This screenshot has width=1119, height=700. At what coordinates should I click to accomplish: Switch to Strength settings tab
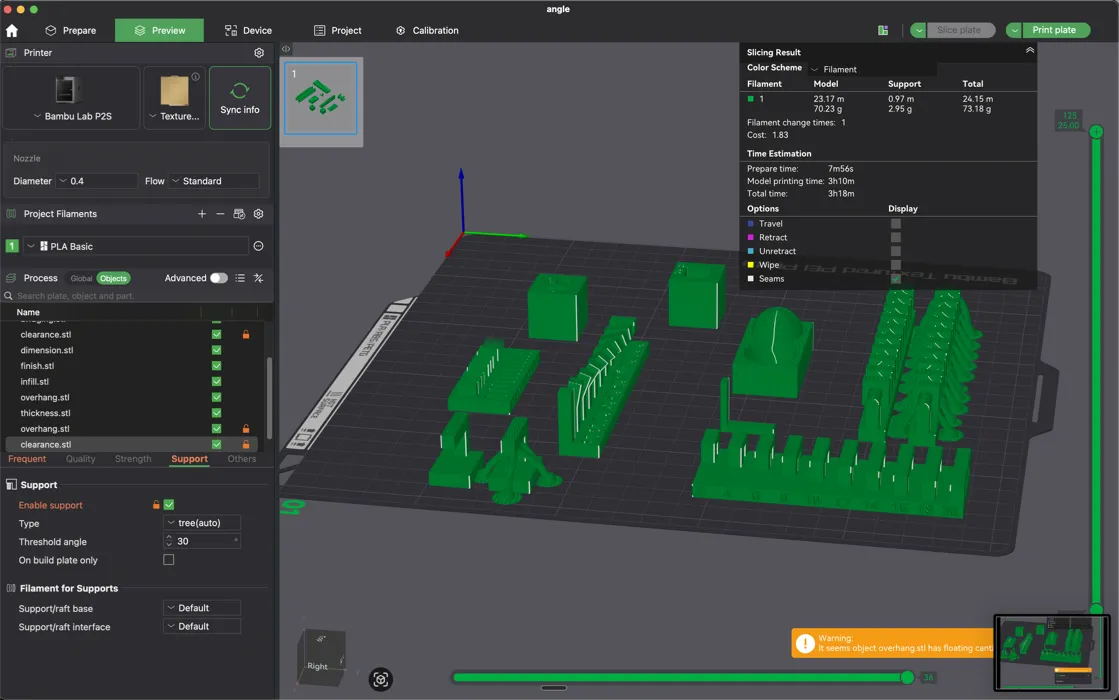[x=133, y=459]
